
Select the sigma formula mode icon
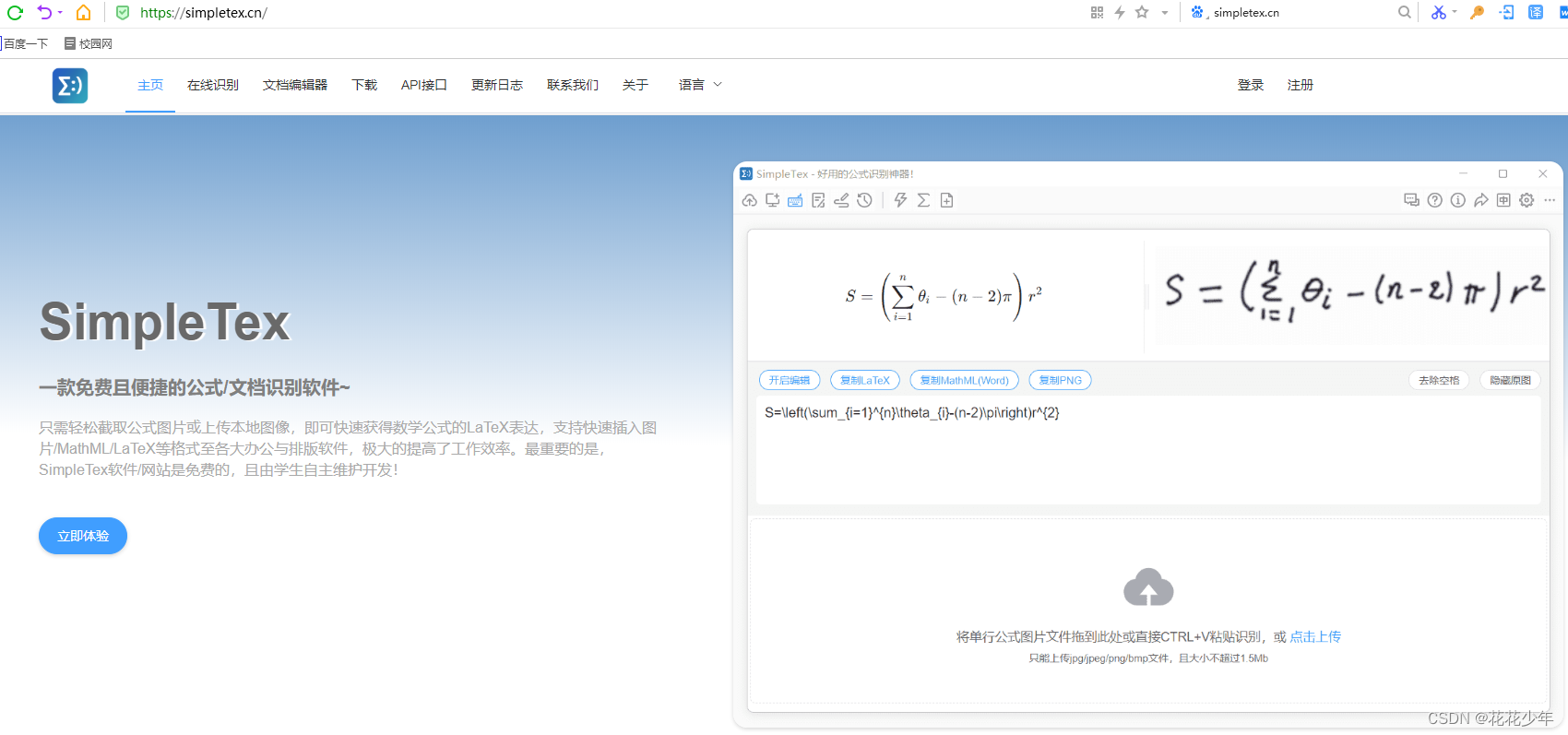pyautogui.click(x=923, y=200)
